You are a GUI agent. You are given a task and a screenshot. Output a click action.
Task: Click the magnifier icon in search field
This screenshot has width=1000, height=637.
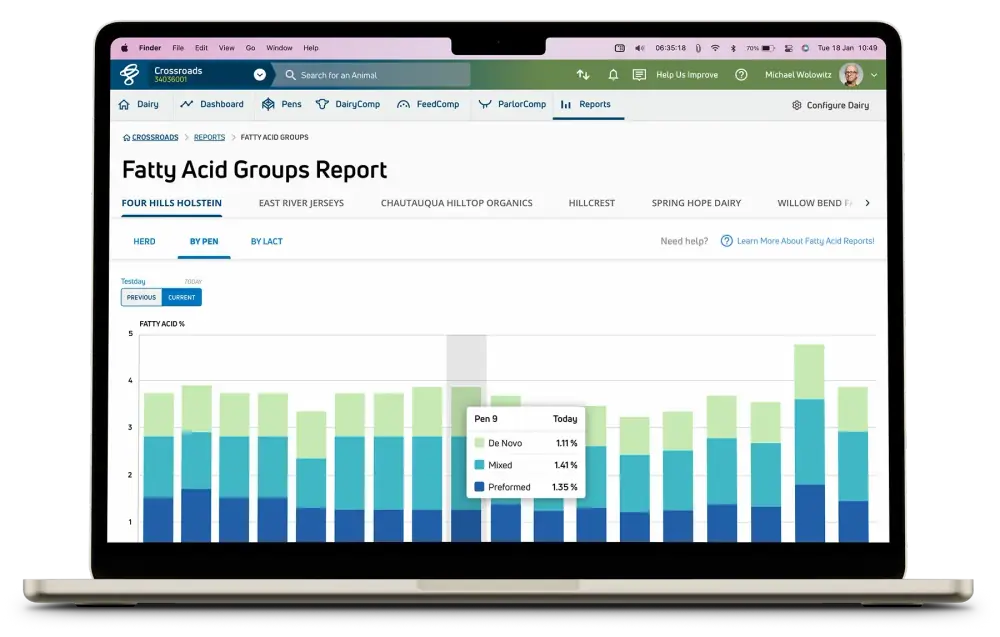290,75
